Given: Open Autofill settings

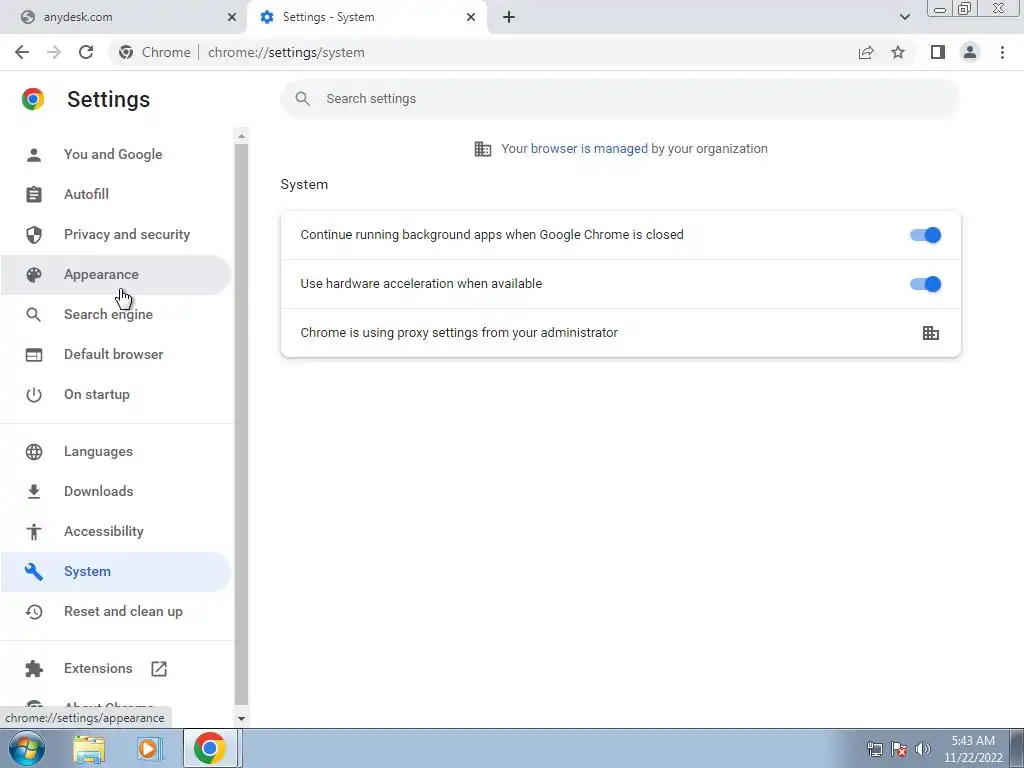Looking at the screenshot, I should [x=116, y=194].
